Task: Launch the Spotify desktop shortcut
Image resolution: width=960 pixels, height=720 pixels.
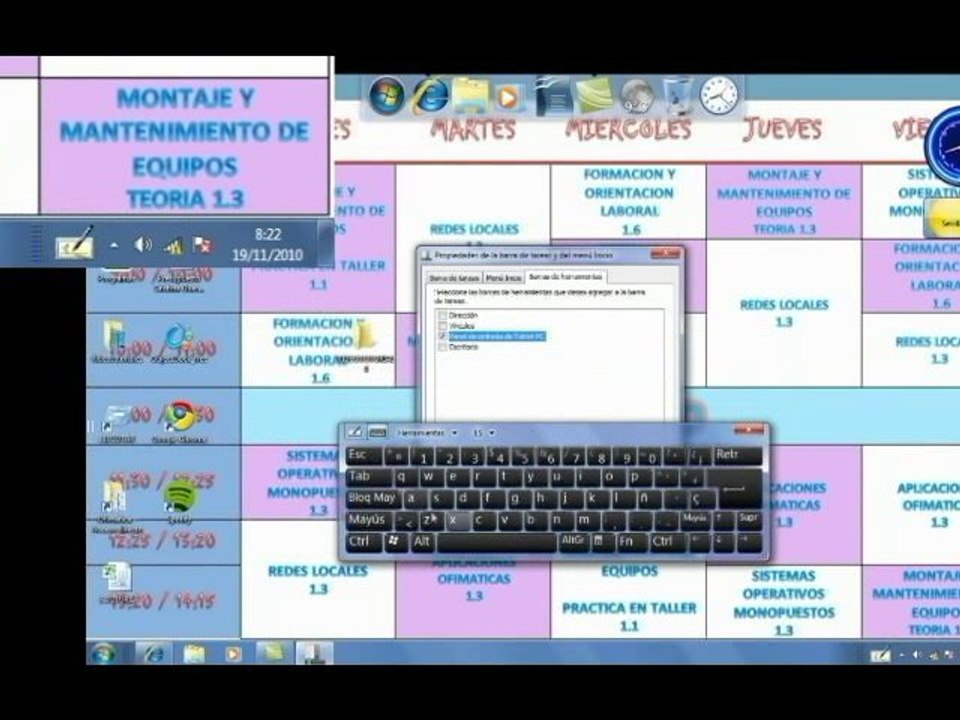Action: click(x=181, y=496)
